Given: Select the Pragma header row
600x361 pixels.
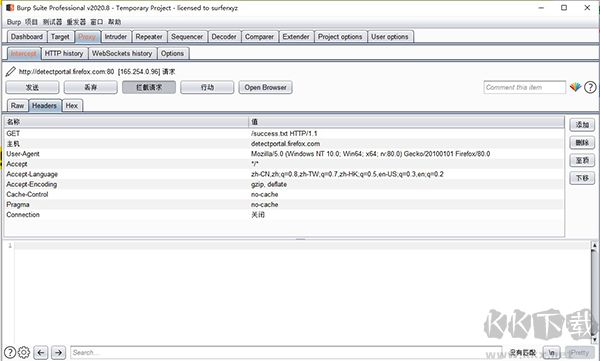Looking at the screenshot, I should pyautogui.click(x=284, y=204).
